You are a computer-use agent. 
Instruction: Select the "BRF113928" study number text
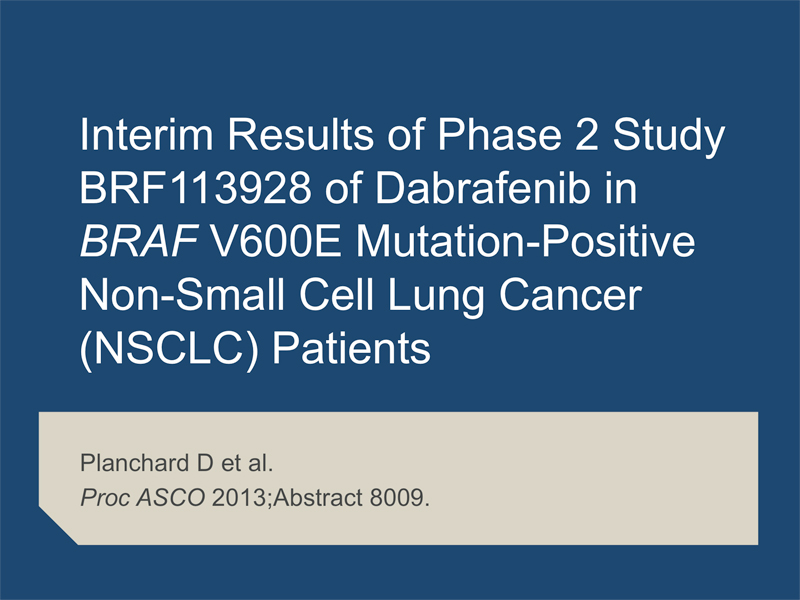tap(195, 187)
